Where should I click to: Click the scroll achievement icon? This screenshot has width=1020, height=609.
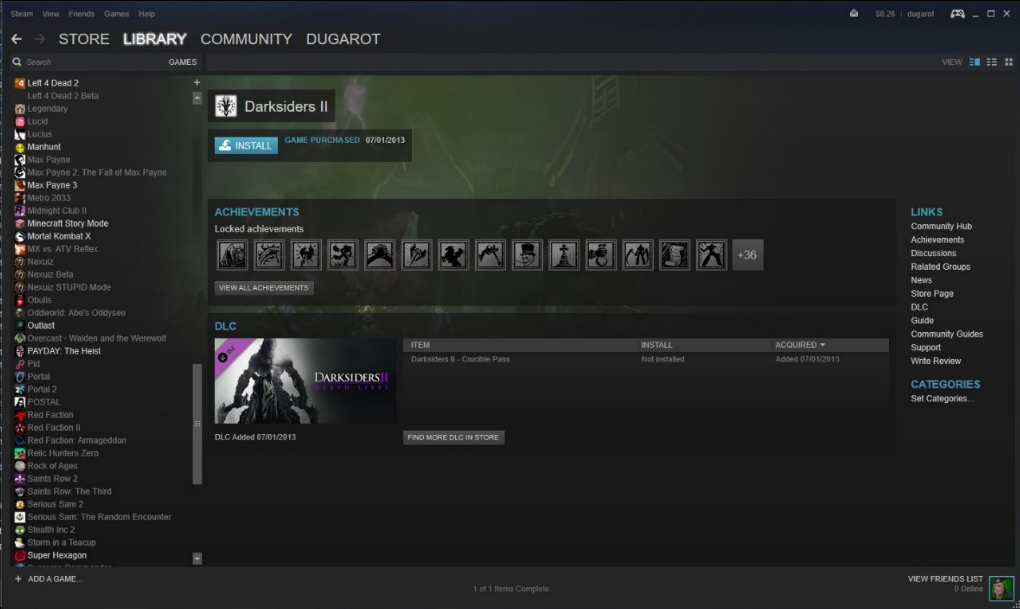point(674,254)
